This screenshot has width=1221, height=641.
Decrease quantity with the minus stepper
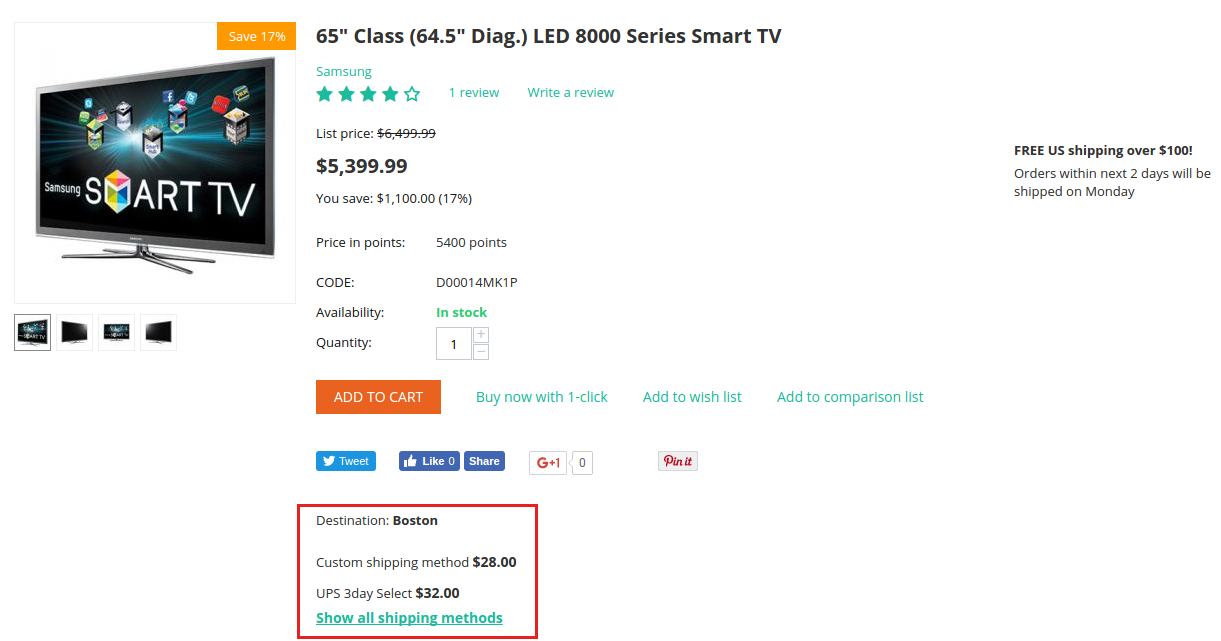[481, 351]
